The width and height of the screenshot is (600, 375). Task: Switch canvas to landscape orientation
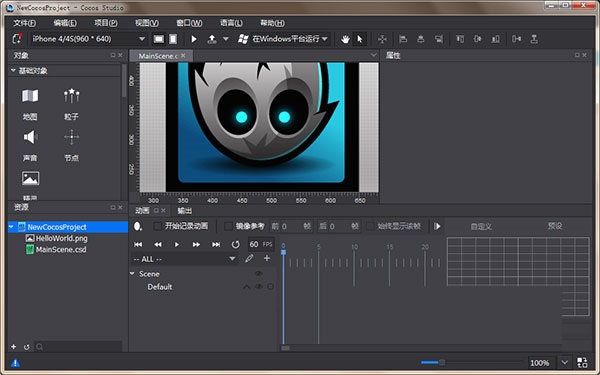pyautogui.click(x=158, y=39)
